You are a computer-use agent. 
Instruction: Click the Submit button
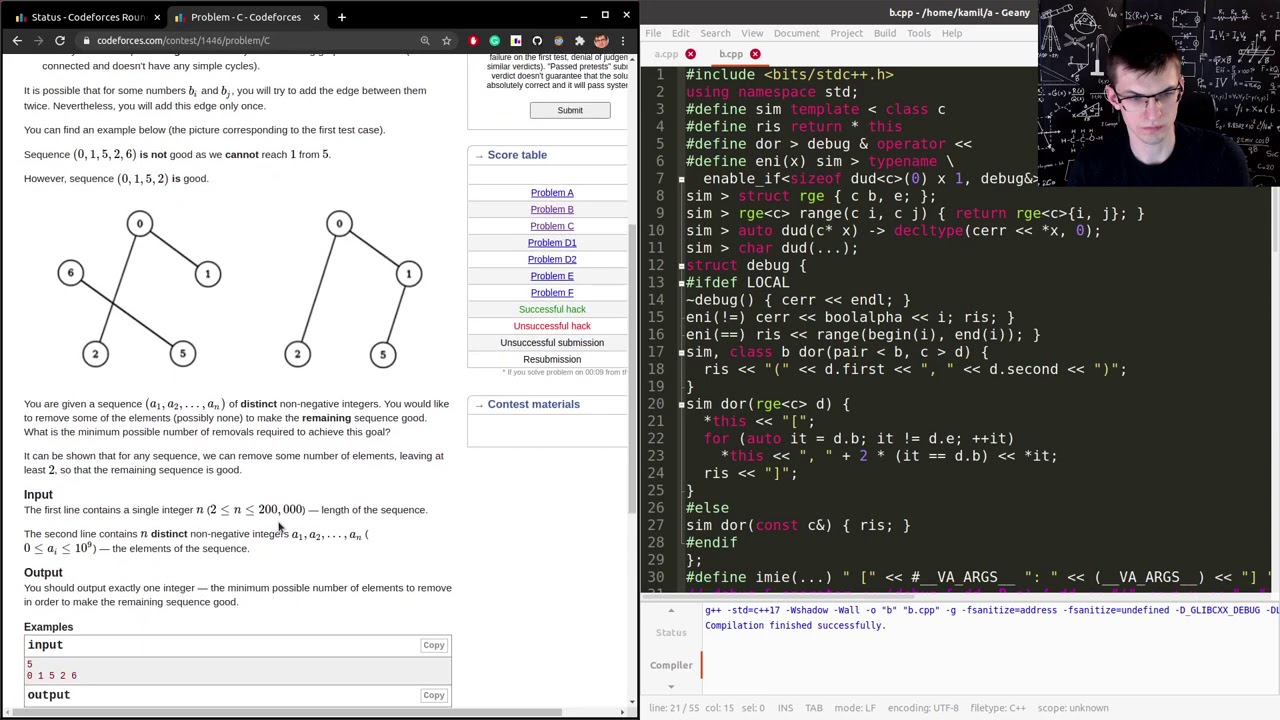570,111
